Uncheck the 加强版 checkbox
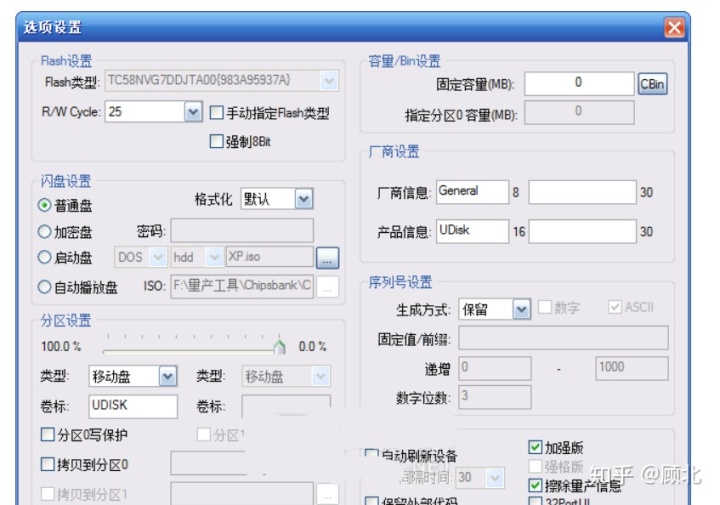Screen dimensions: 720x505 coord(535,447)
